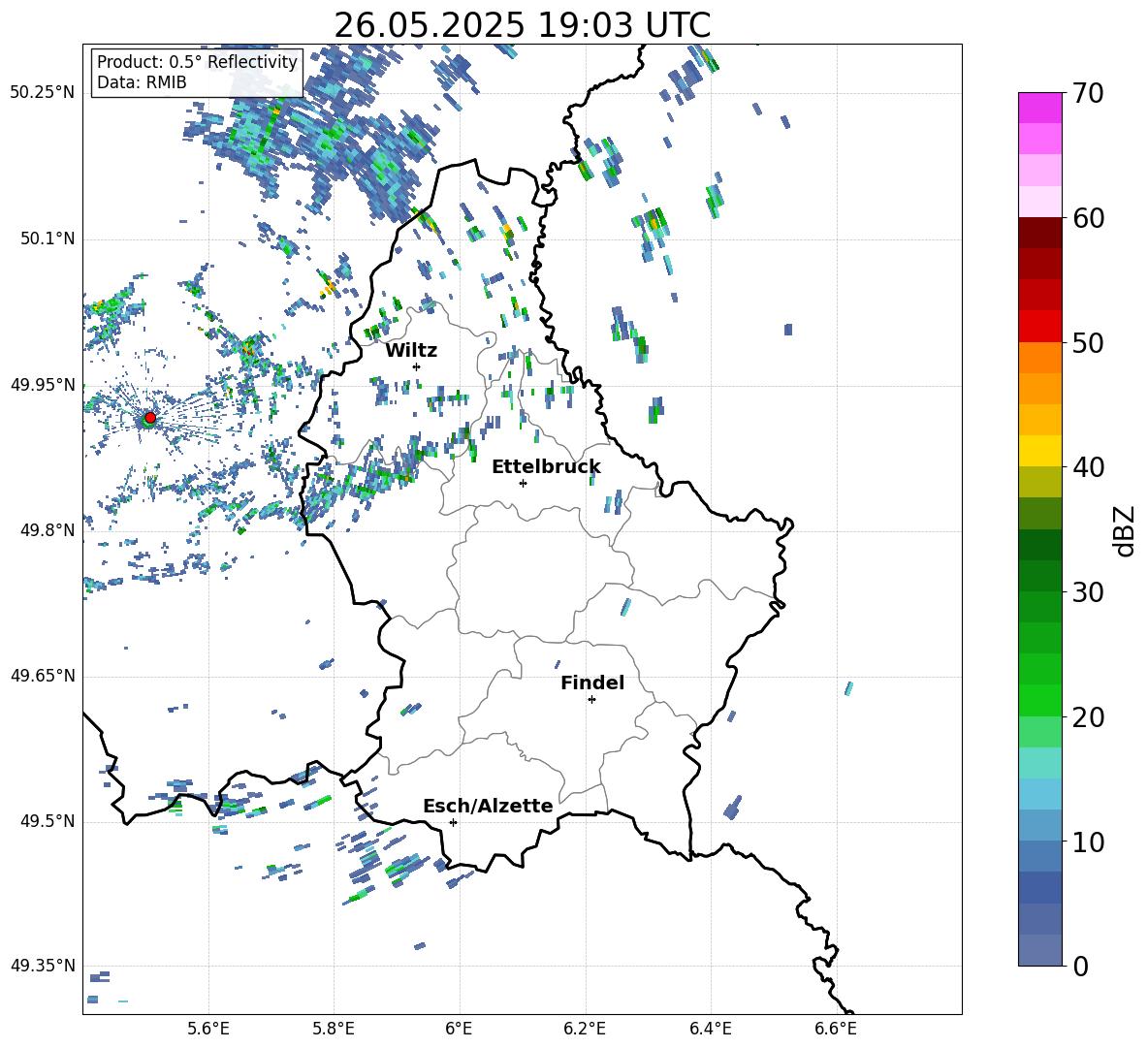
Task: Click the 49.35°N latitude label
Action: click(43, 966)
